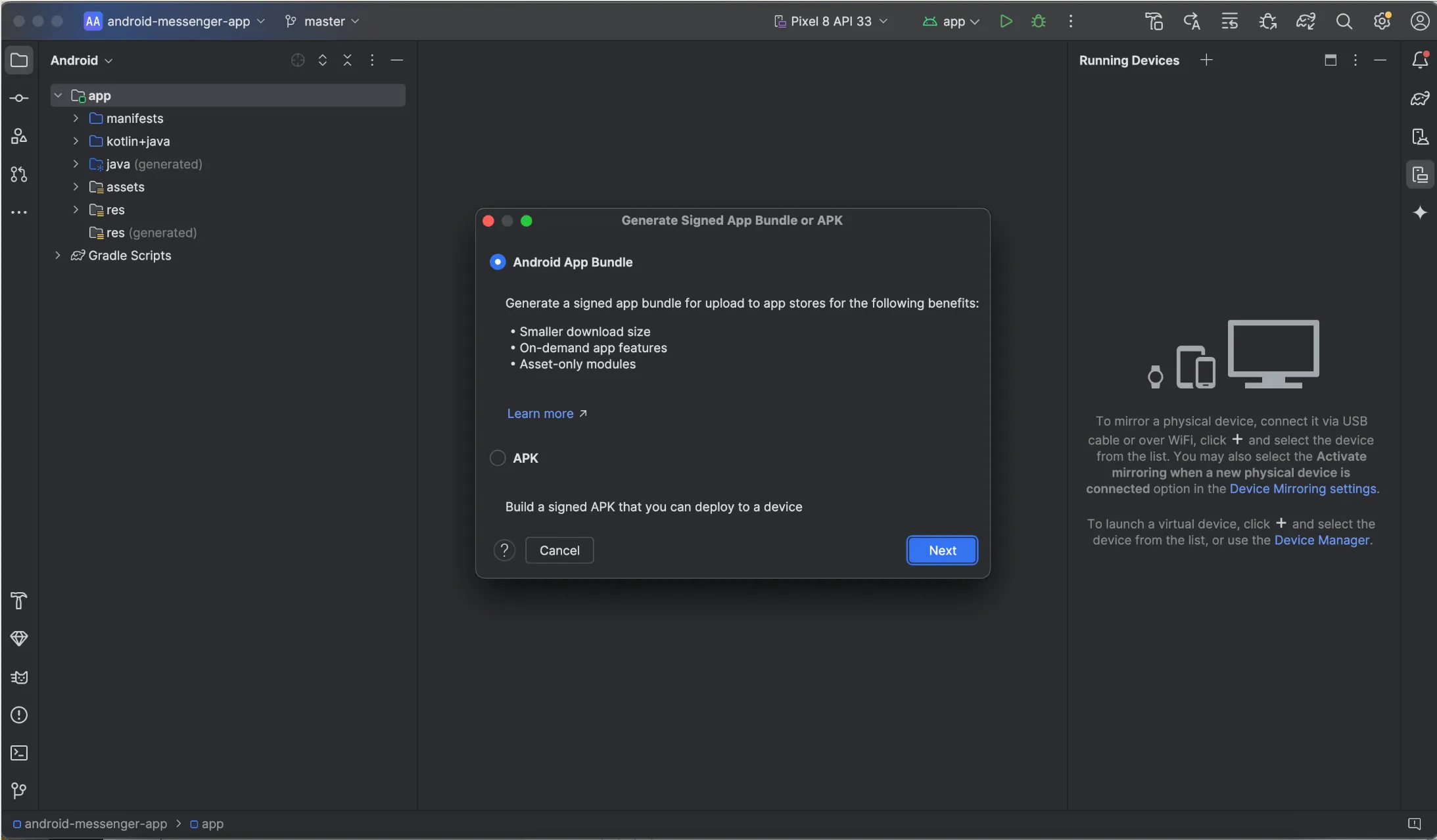Viewport: 1437px width, 840px height.
Task: Open the translate / language tool icon
Action: pyautogui.click(x=1192, y=21)
